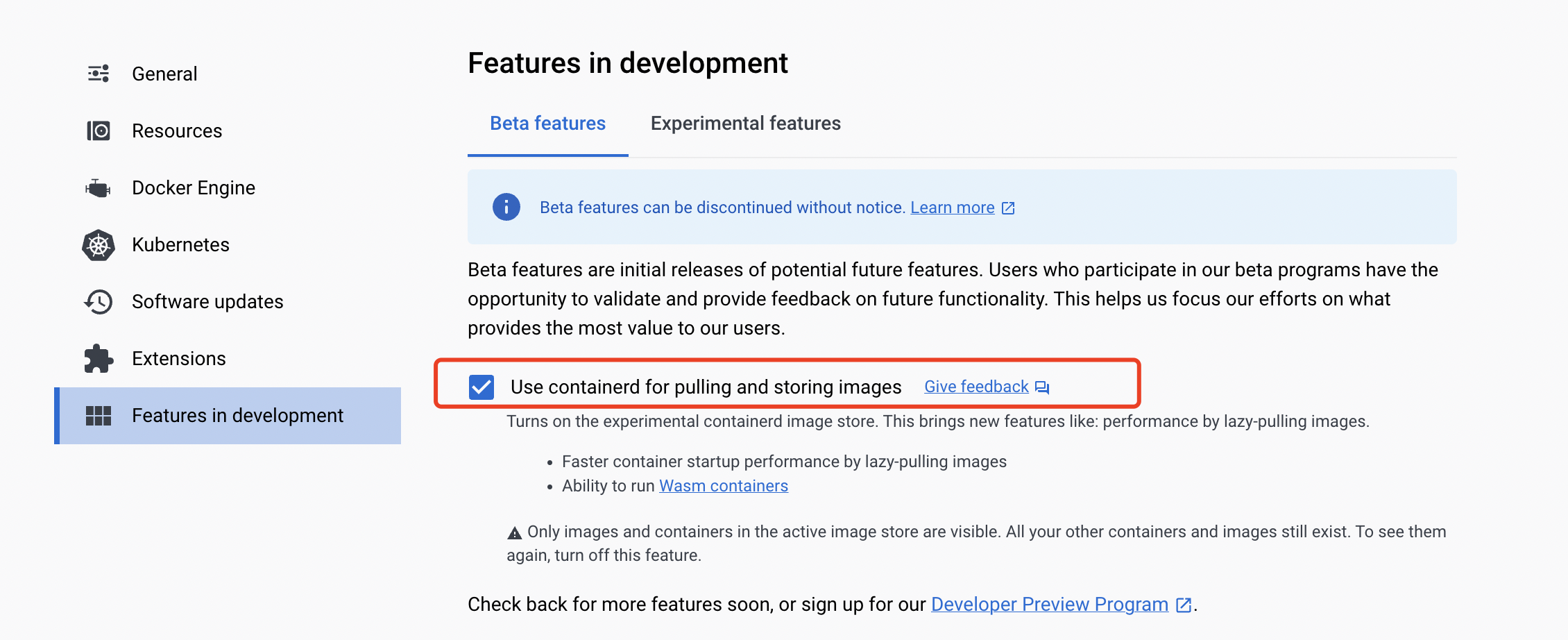Open the Docker Engine settings

228,187
